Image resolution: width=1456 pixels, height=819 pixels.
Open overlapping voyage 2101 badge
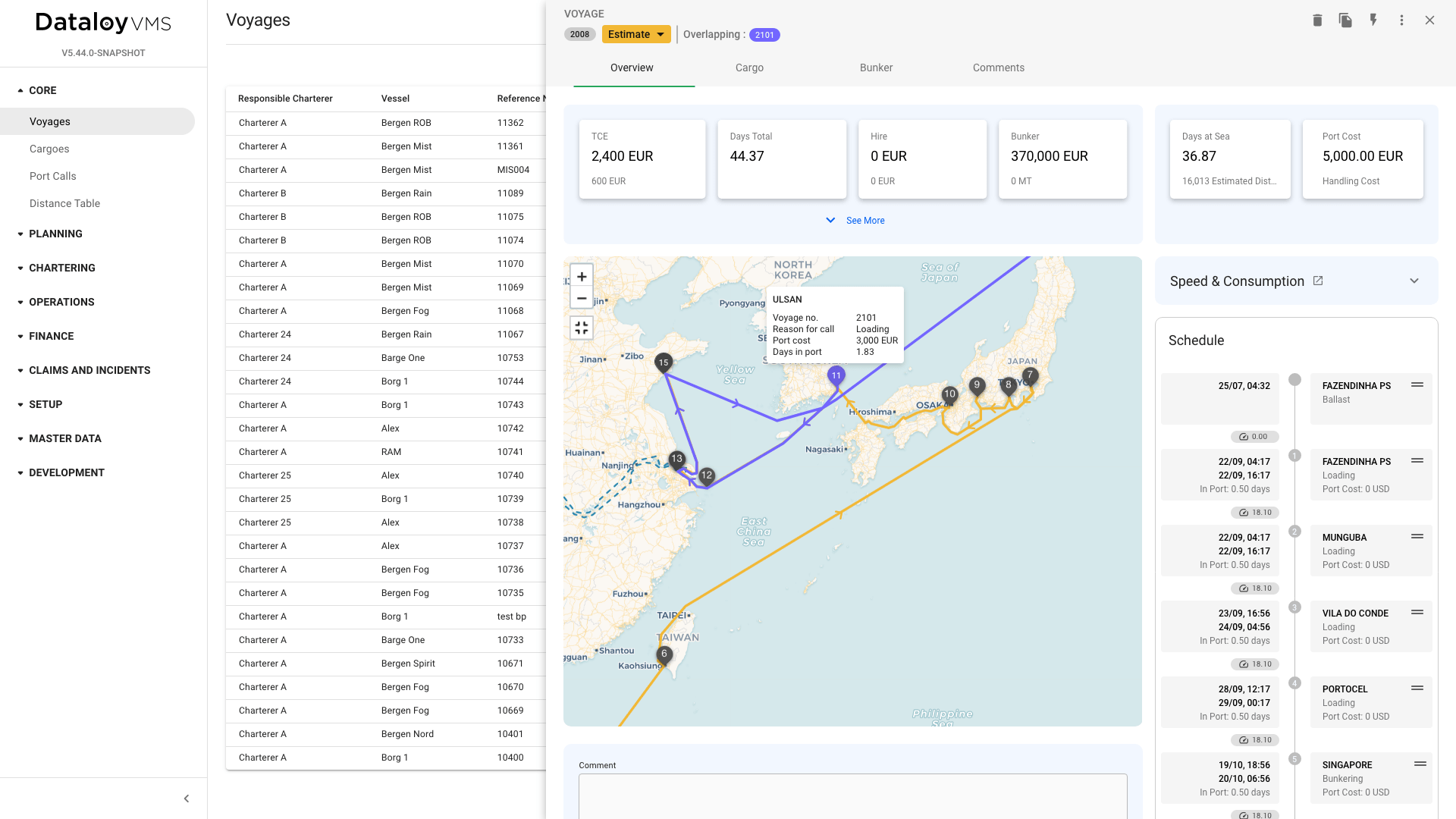(x=764, y=34)
